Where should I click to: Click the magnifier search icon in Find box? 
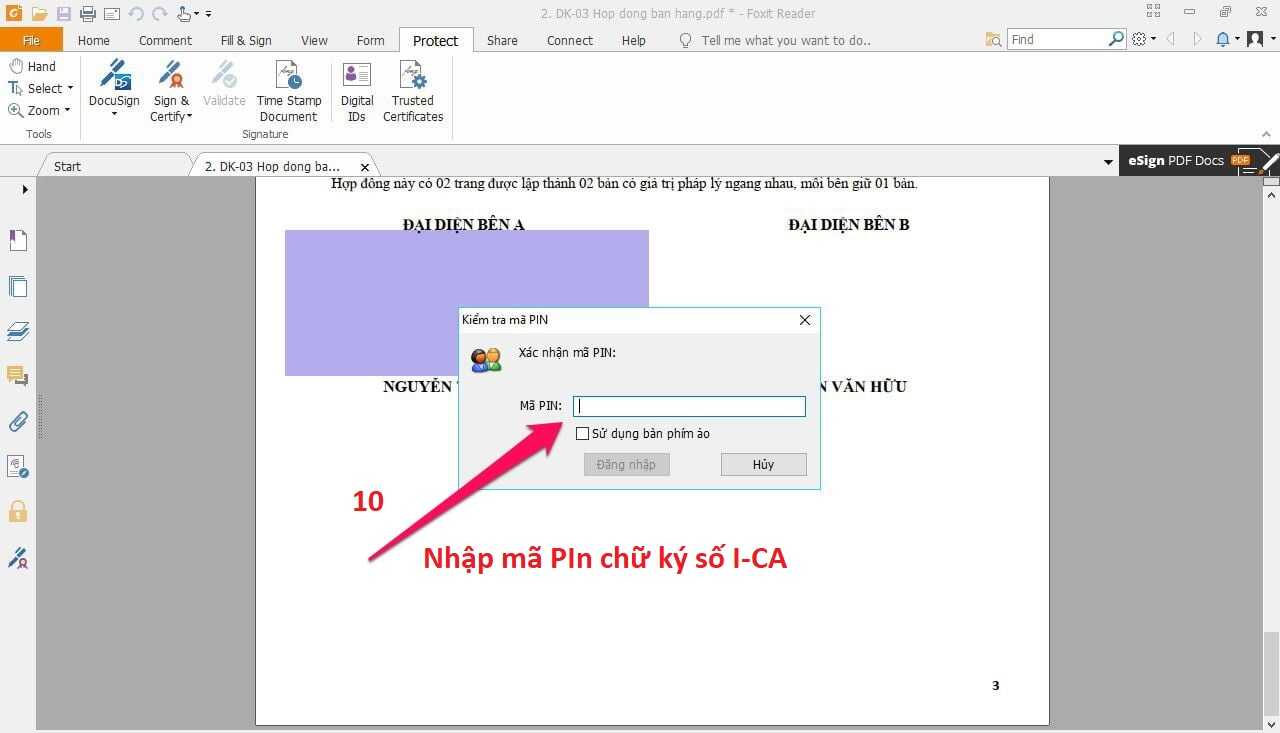click(1117, 39)
